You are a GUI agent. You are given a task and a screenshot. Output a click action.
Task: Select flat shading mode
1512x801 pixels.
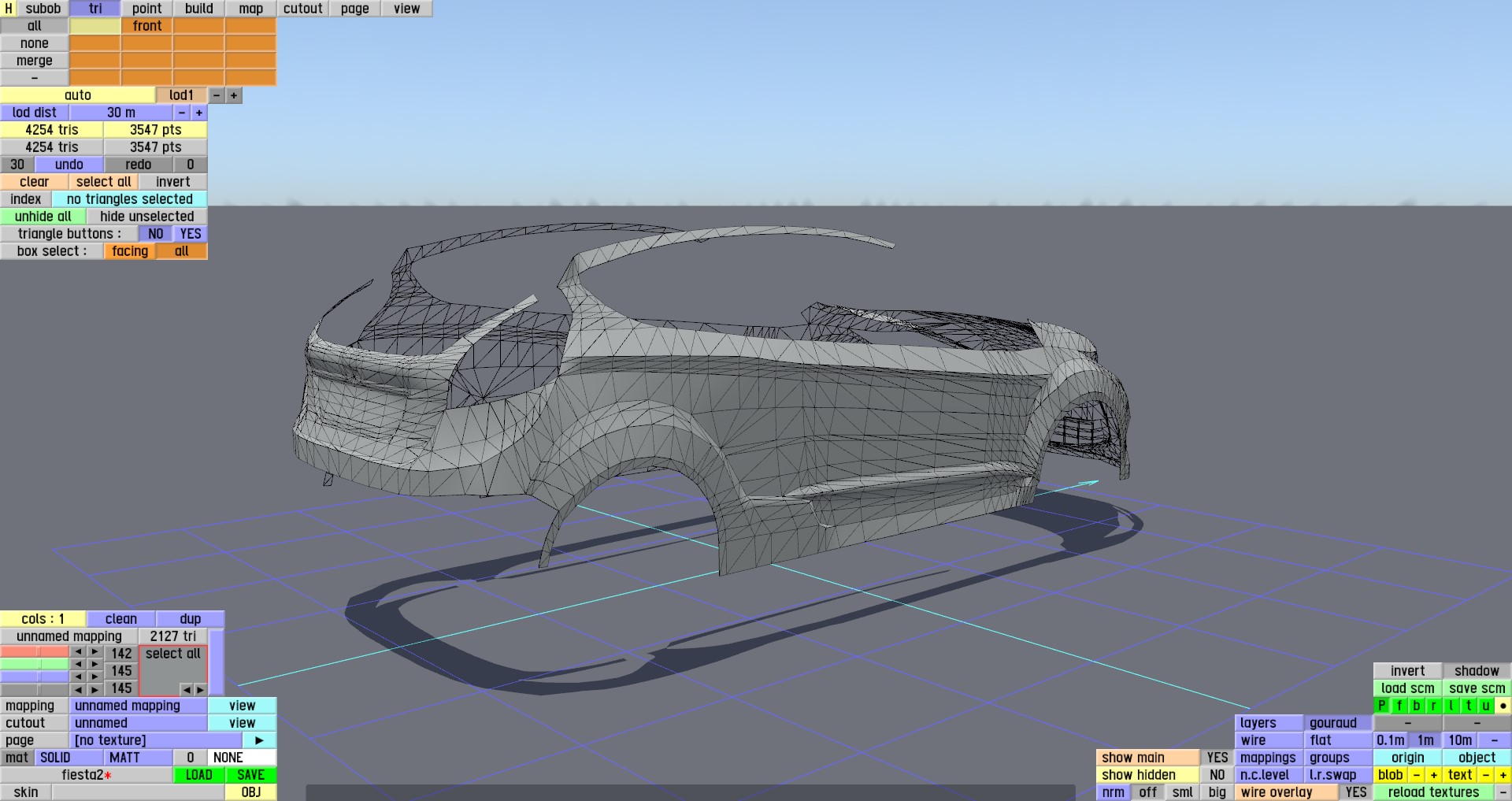1338,740
